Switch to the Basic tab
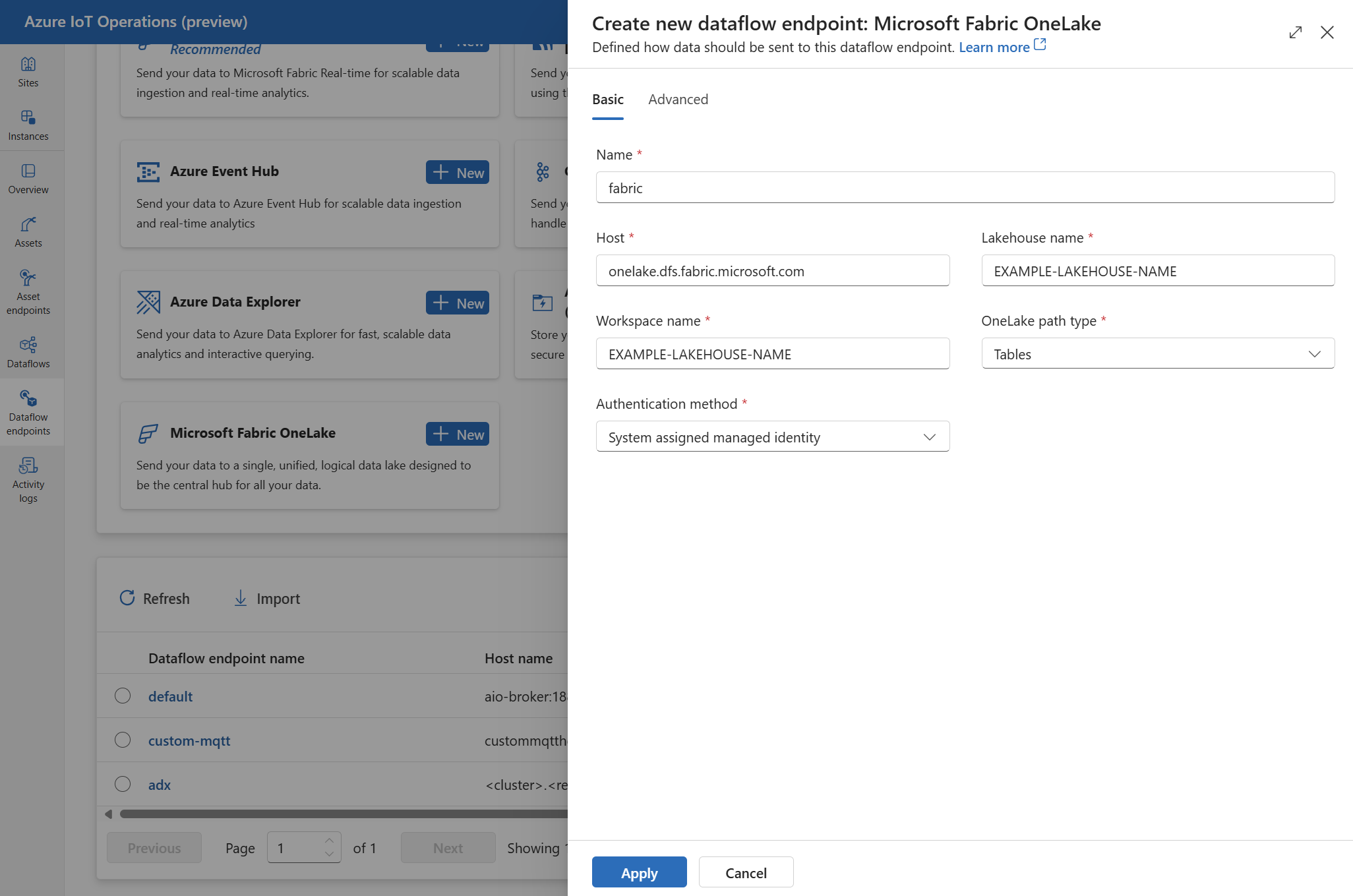This screenshot has width=1353, height=896. pos(606,98)
